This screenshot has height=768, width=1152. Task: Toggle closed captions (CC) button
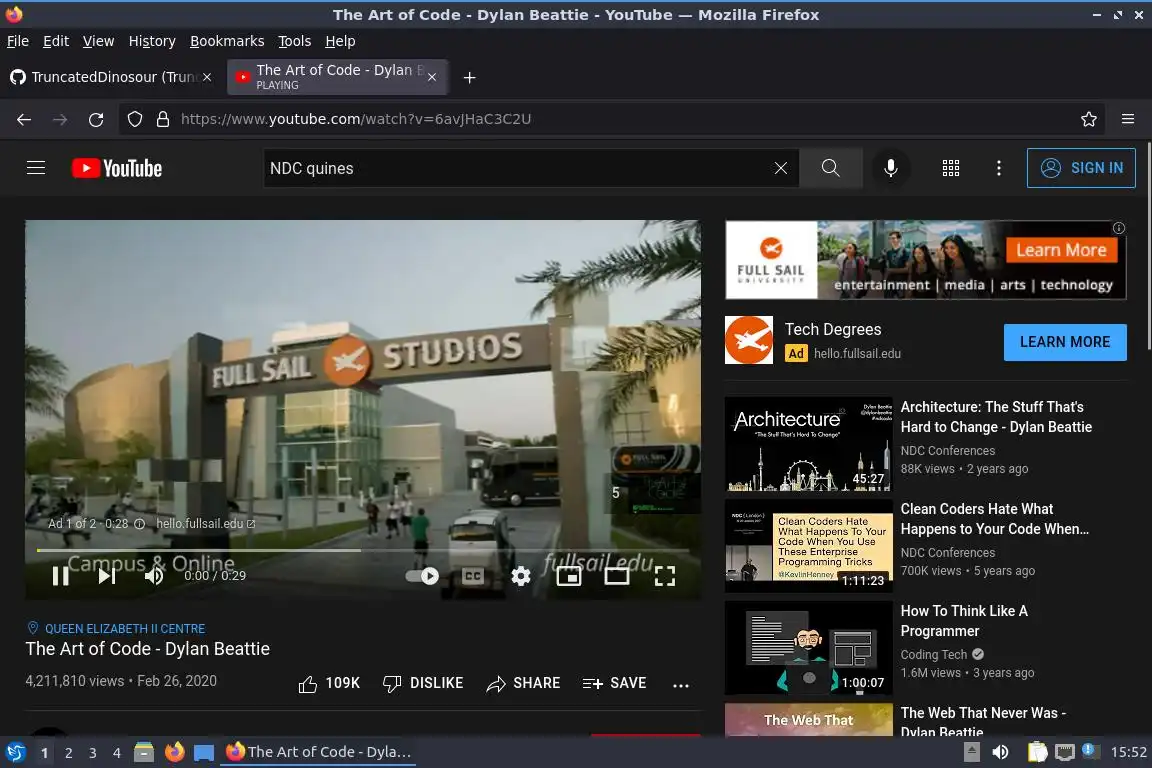click(x=472, y=576)
